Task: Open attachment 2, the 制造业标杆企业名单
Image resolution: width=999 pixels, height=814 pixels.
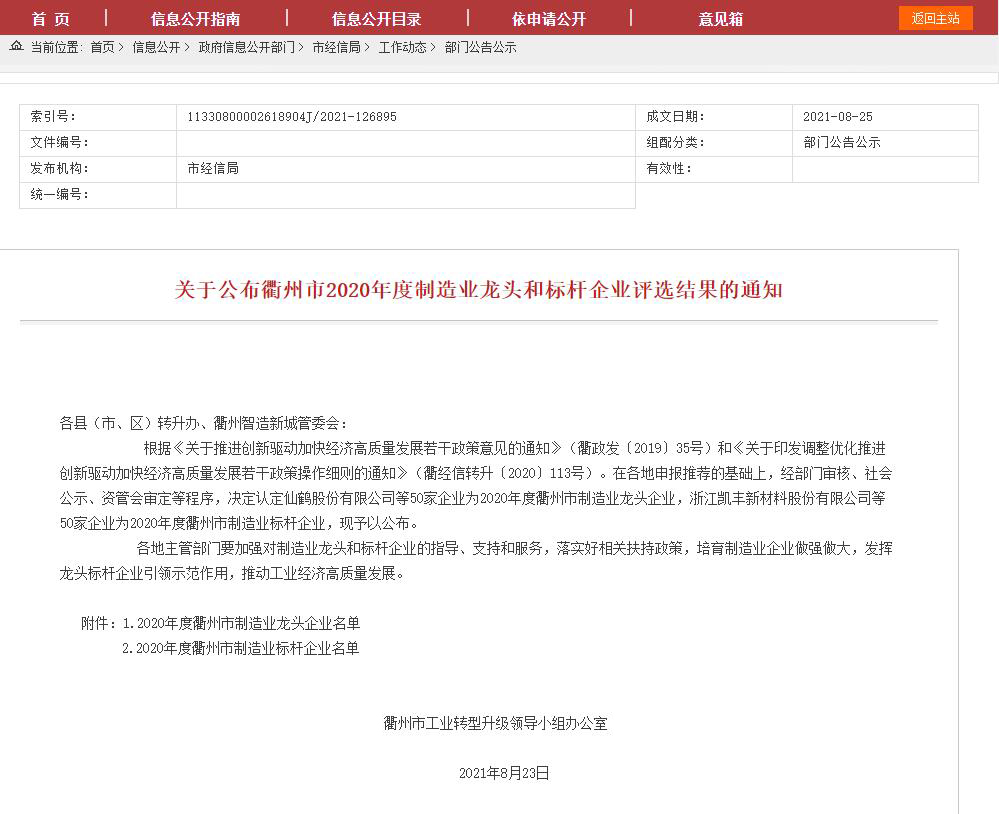Action: [x=240, y=648]
